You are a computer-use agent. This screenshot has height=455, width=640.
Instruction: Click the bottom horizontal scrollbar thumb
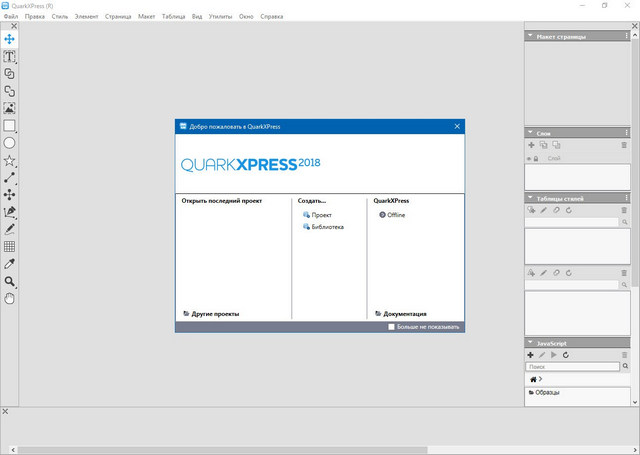point(222,450)
